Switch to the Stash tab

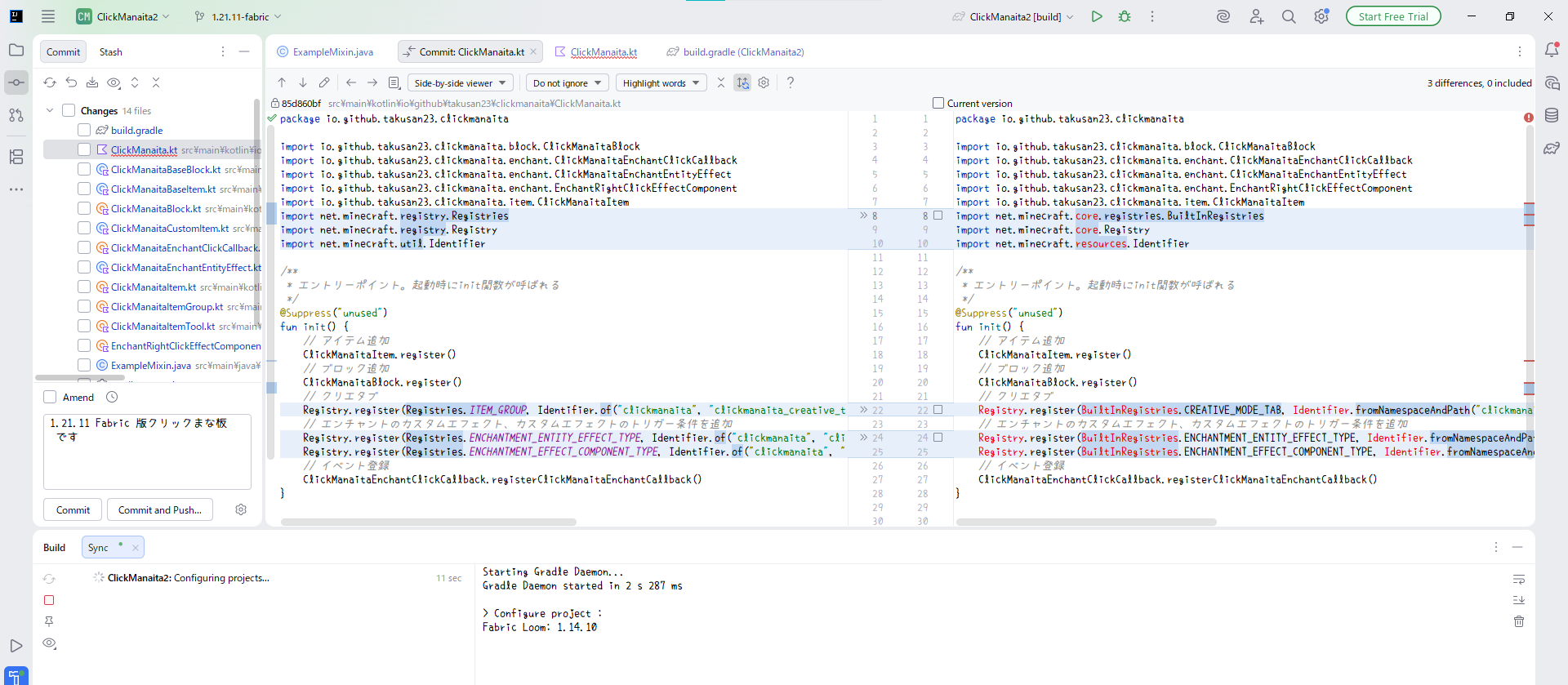(x=110, y=52)
